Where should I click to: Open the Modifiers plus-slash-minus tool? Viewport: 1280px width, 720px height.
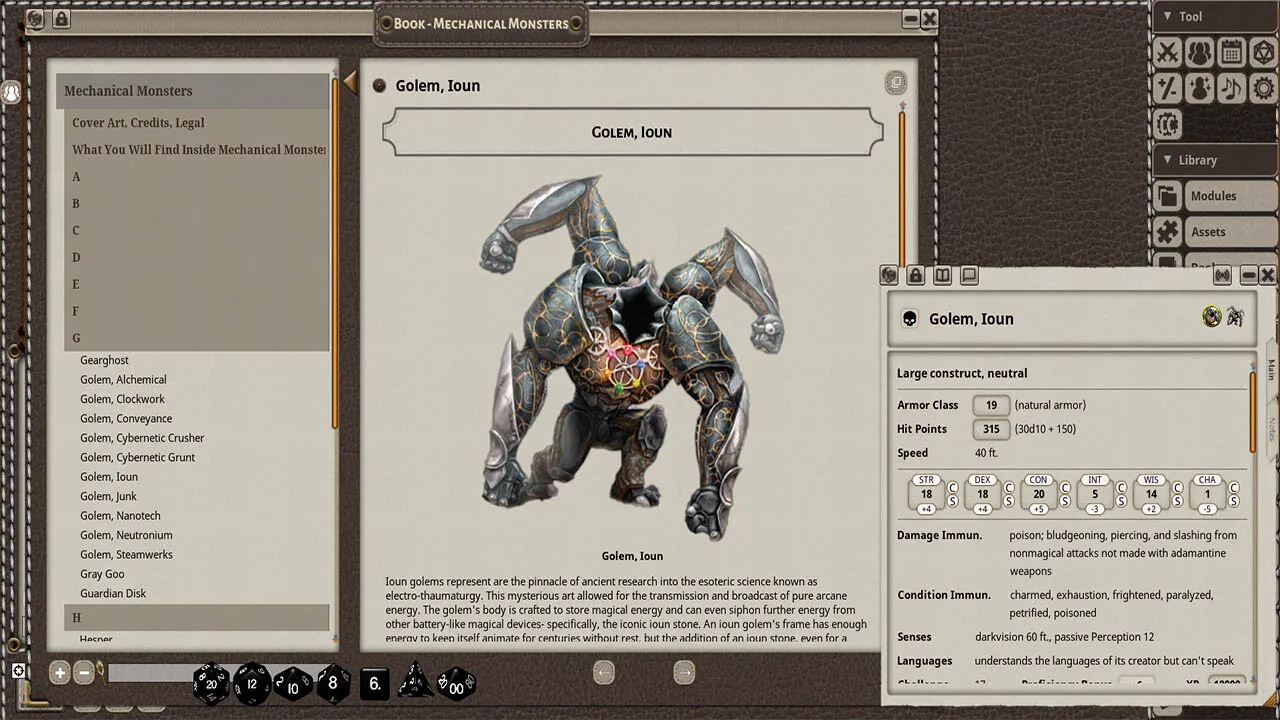point(1167,88)
